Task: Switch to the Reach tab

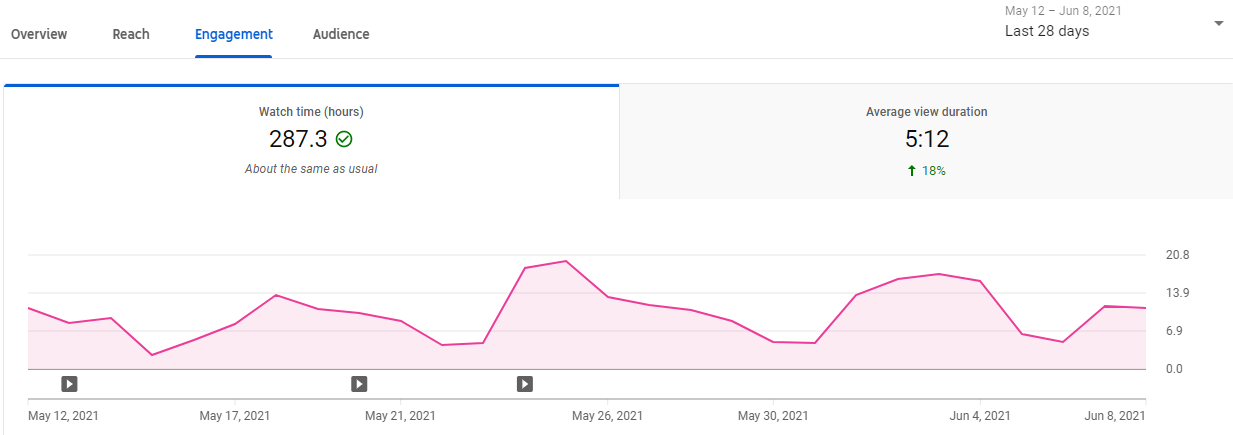Action: click(131, 34)
